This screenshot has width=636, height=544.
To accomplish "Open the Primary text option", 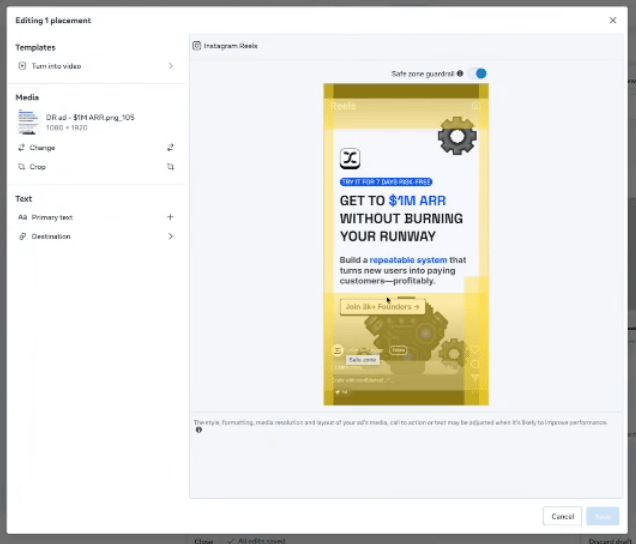I will pos(52,217).
